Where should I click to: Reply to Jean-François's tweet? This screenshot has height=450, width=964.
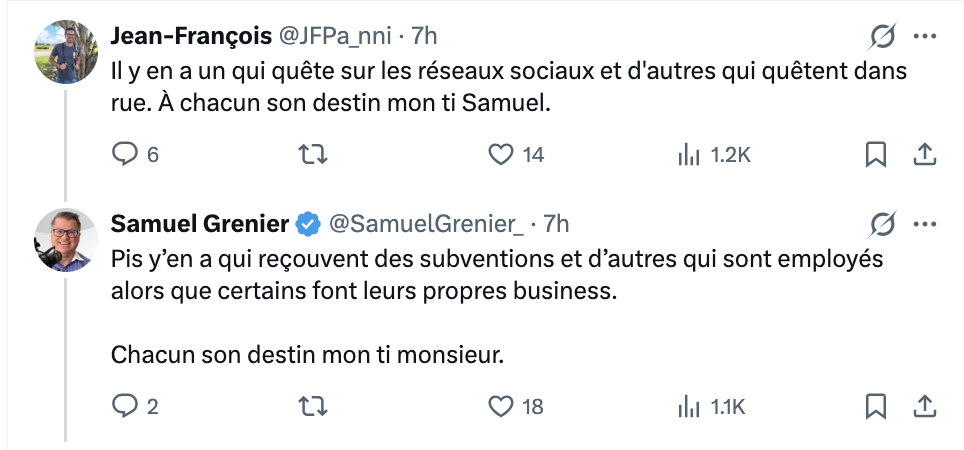point(124,155)
